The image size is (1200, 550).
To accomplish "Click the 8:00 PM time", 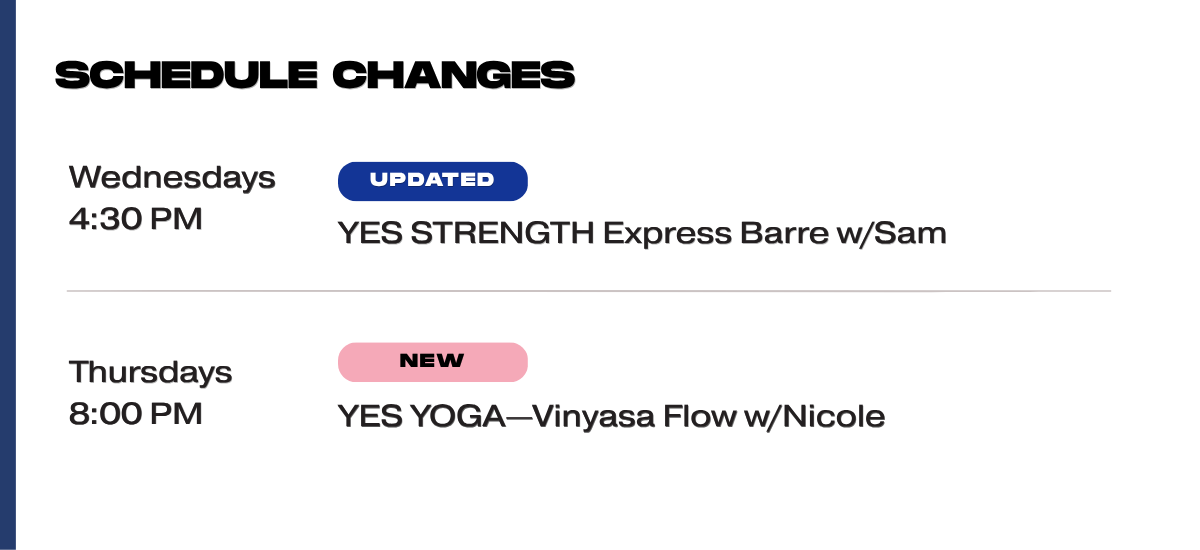I will (x=135, y=414).
